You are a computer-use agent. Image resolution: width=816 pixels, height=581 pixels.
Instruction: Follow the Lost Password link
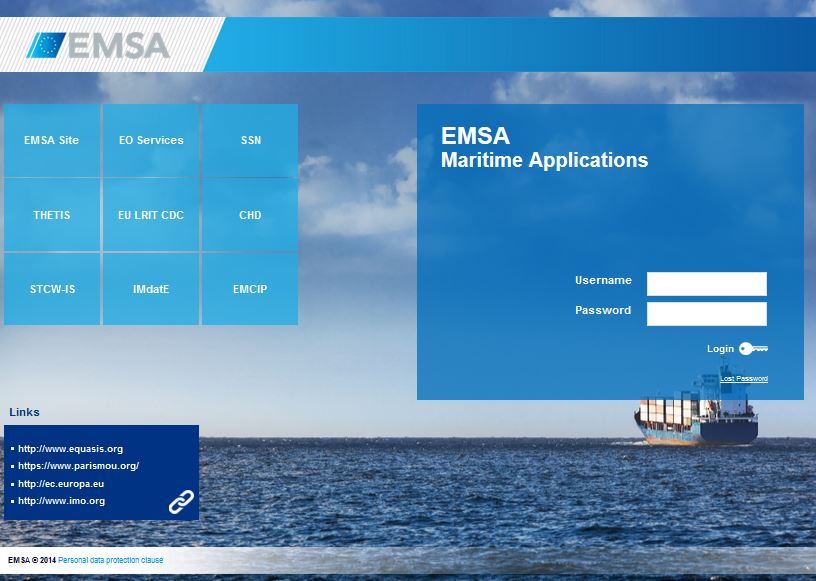tap(744, 378)
